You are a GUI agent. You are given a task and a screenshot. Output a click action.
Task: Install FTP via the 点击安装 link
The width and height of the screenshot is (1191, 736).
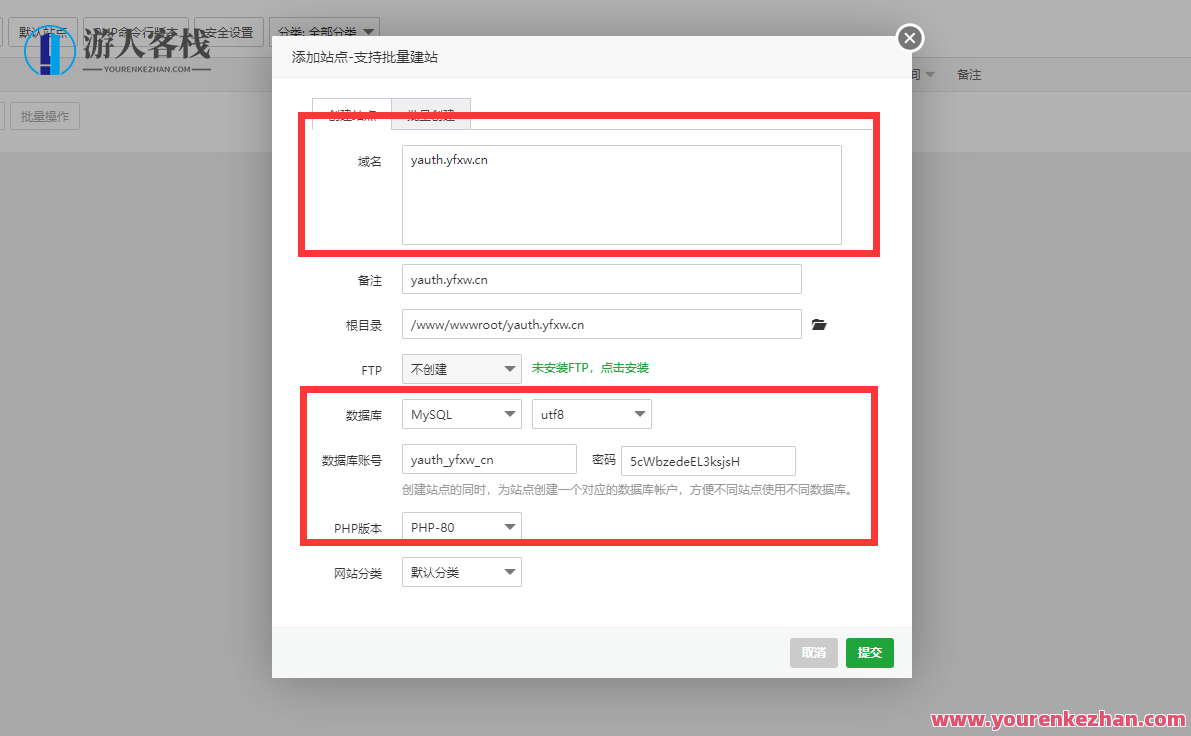tap(624, 369)
